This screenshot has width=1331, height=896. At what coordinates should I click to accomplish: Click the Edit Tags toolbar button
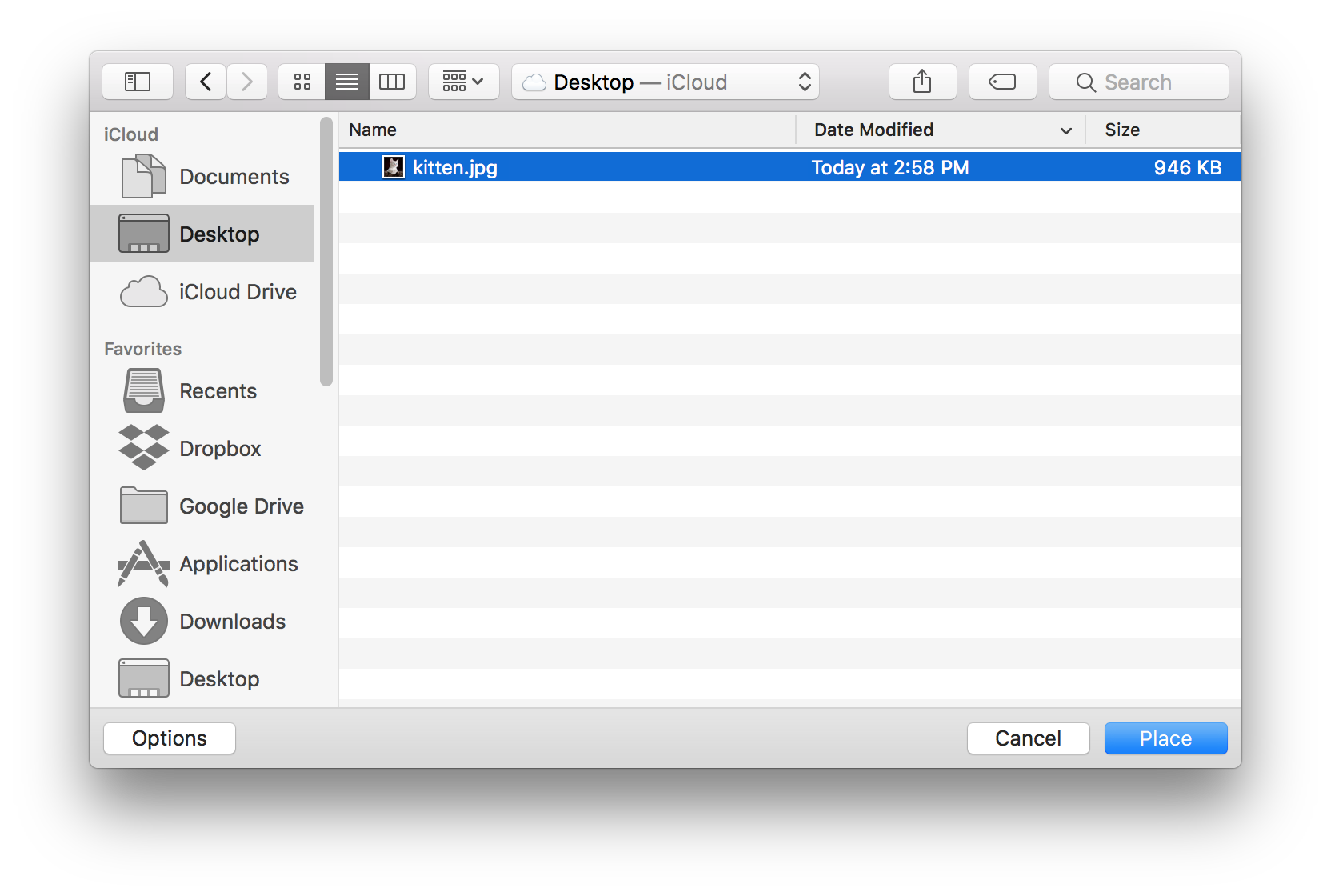(1002, 82)
